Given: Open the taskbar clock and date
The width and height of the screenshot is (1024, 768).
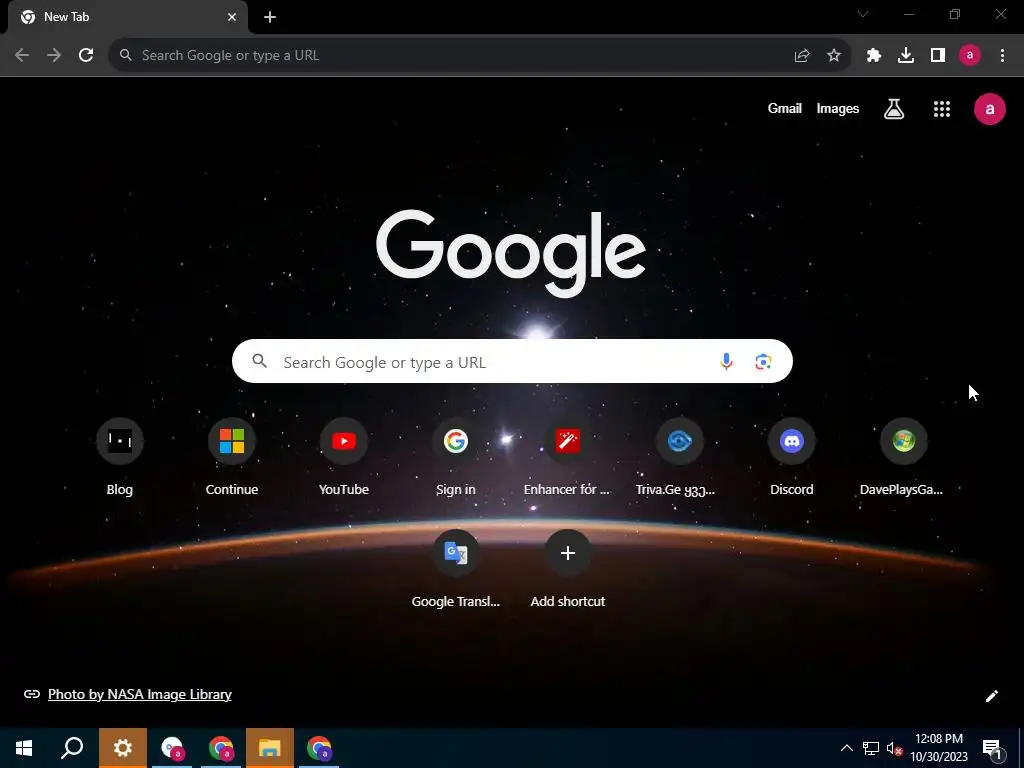Looking at the screenshot, I should tap(939, 748).
